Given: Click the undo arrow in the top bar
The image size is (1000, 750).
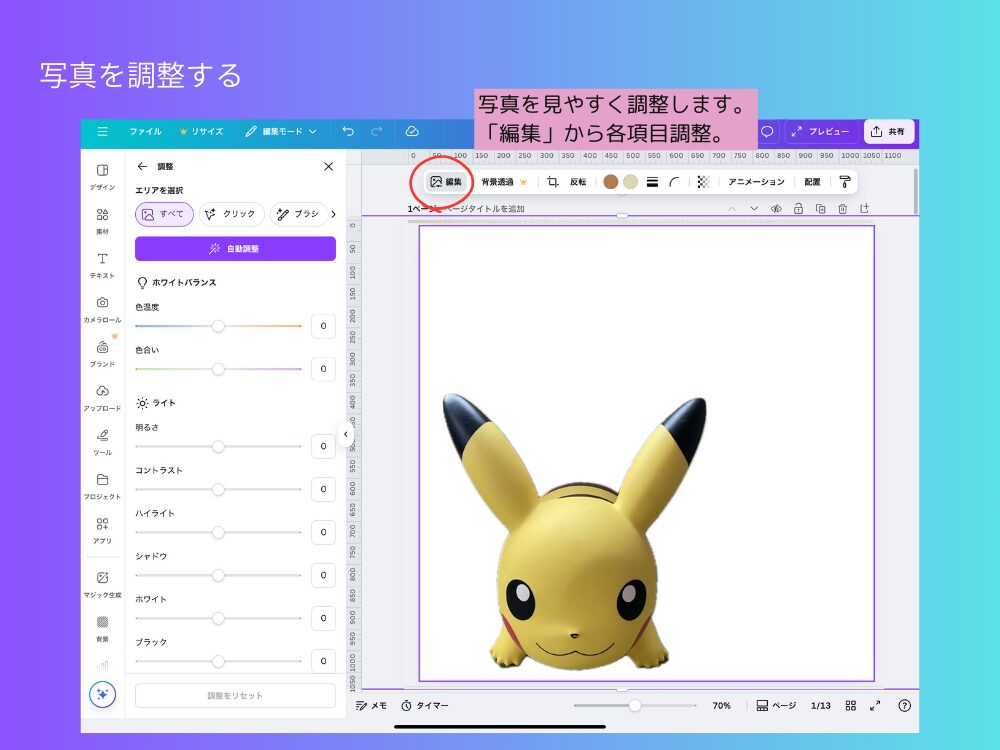Looking at the screenshot, I should 348,131.
